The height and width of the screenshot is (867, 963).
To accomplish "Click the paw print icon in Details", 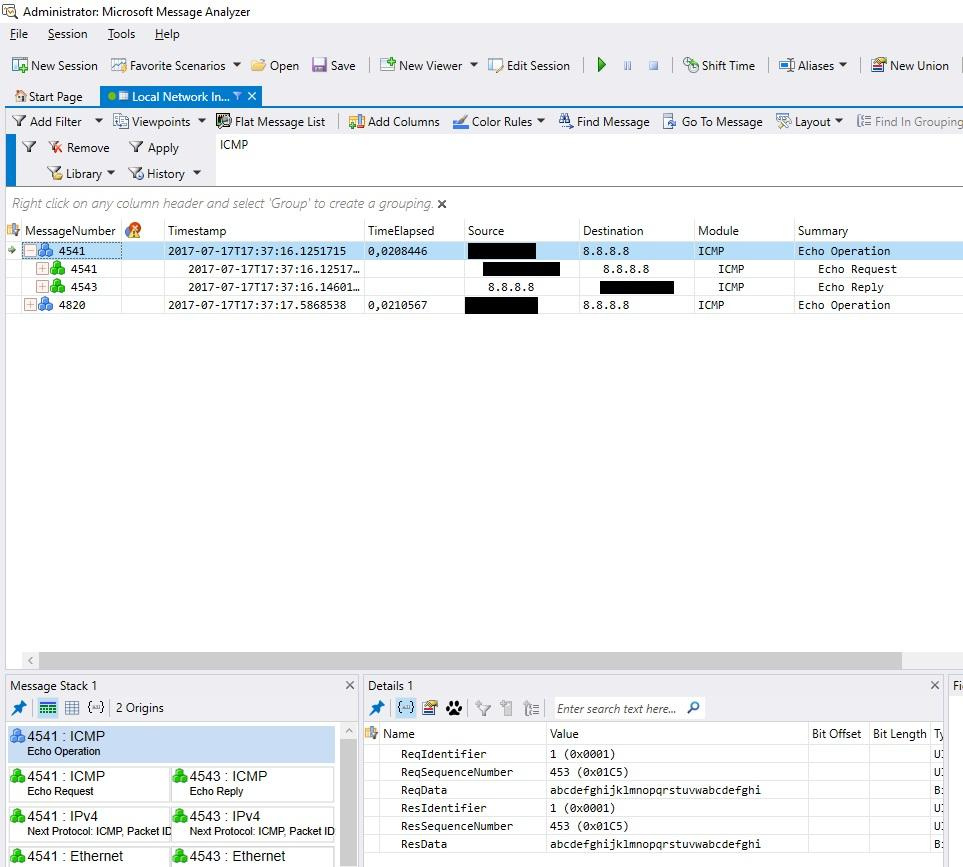I will [x=454, y=709].
